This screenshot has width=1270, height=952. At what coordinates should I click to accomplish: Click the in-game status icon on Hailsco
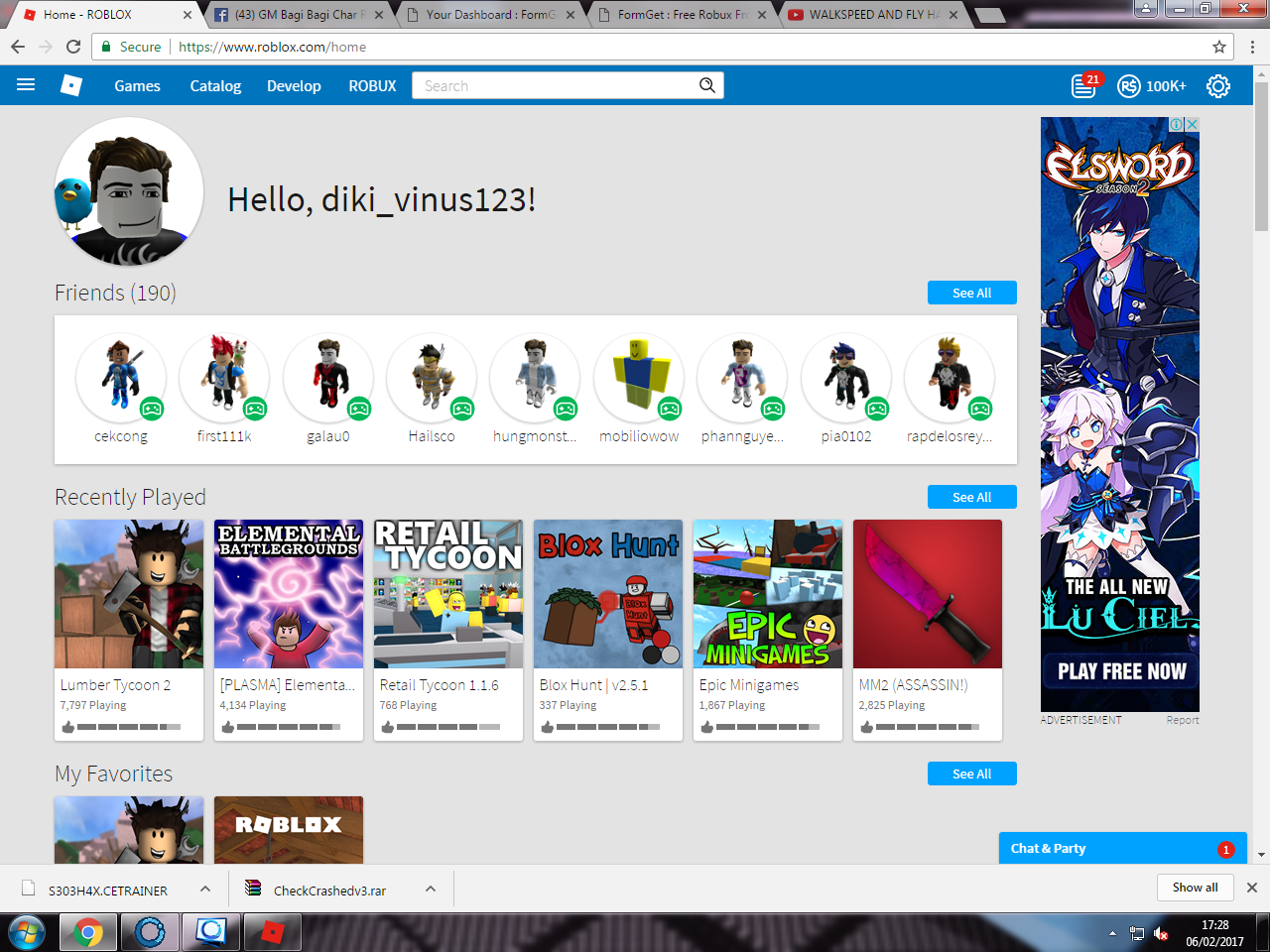point(462,408)
